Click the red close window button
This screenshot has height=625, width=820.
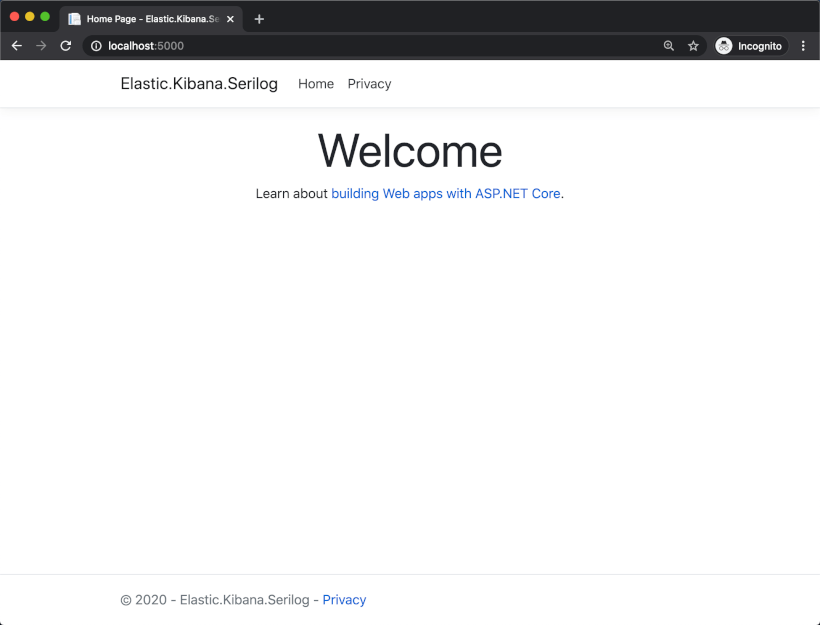[x=15, y=17]
